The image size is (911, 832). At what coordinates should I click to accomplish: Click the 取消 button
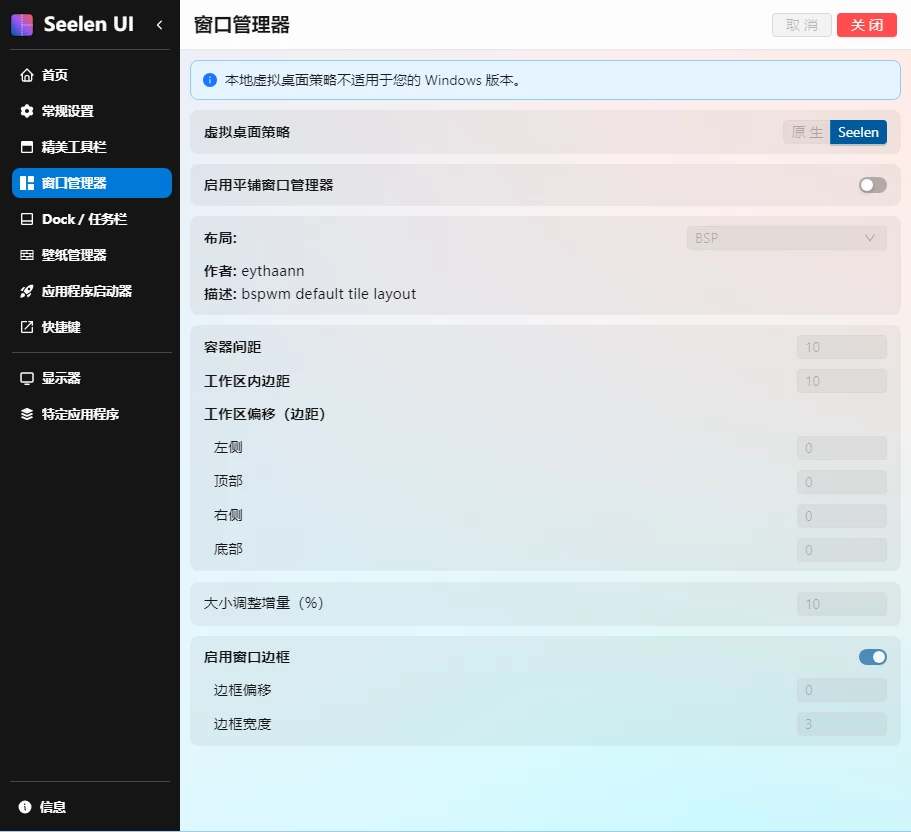(802, 25)
